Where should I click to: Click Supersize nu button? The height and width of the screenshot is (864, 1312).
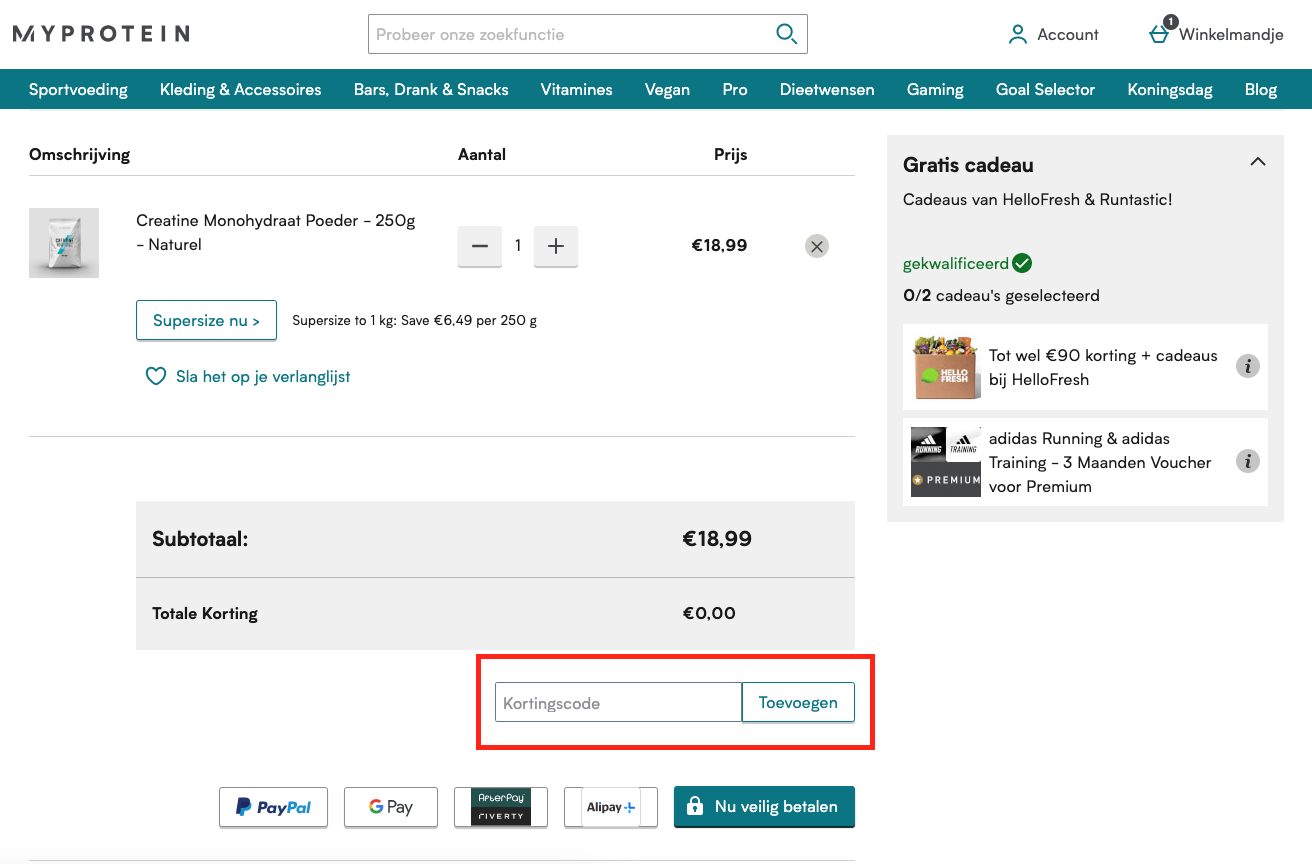[x=206, y=321]
